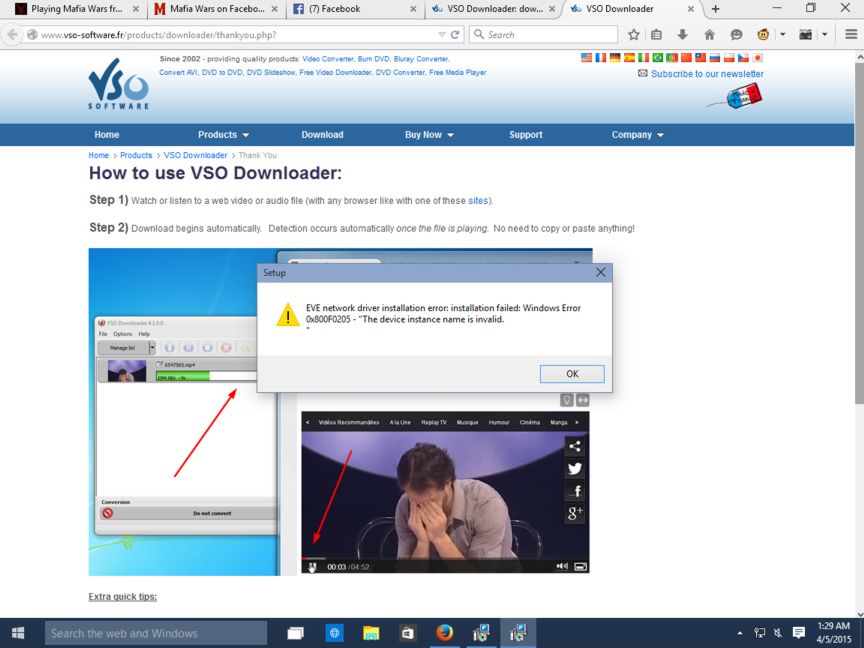This screenshot has height=648, width=864.
Task: Click the monkey face extension icon
Action: (763, 35)
